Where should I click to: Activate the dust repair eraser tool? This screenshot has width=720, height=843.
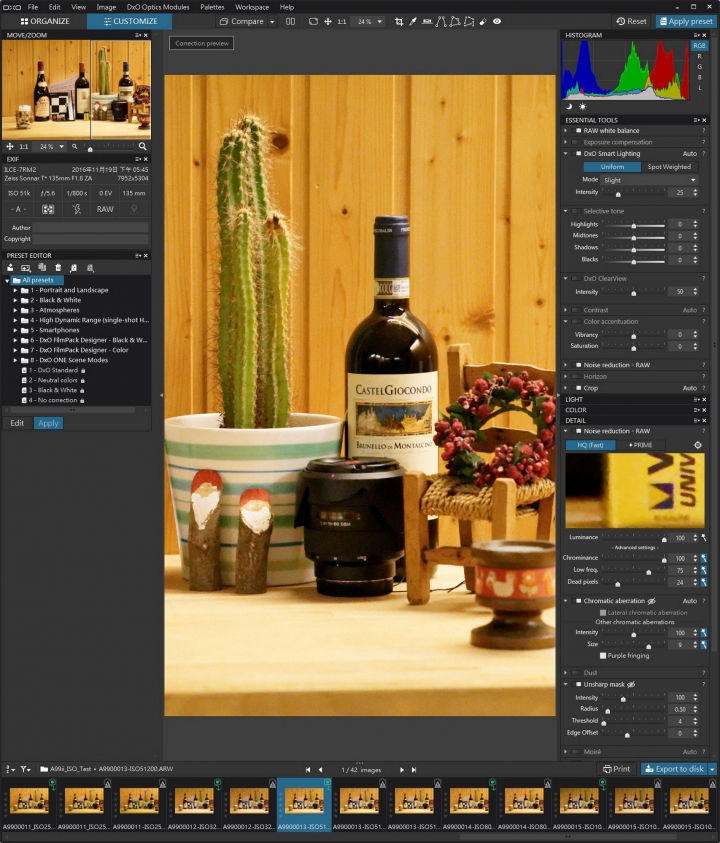coord(483,22)
